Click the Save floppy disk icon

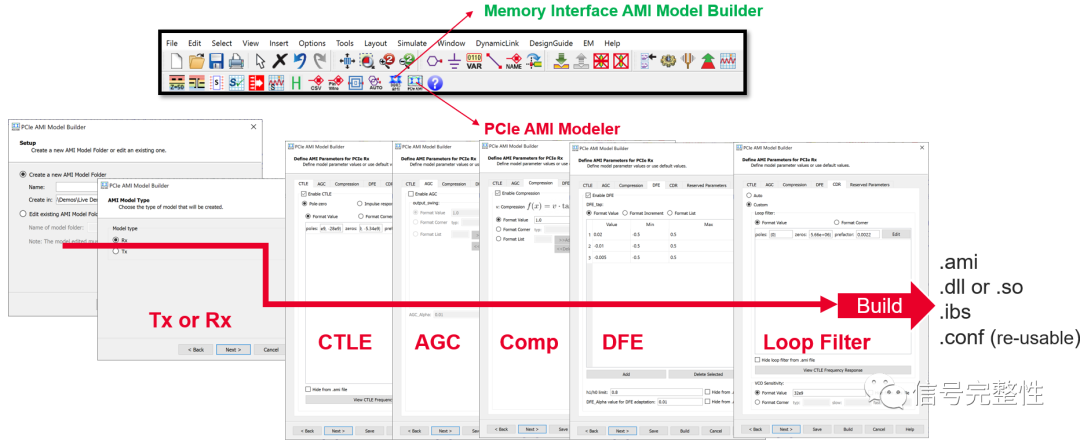(x=216, y=61)
